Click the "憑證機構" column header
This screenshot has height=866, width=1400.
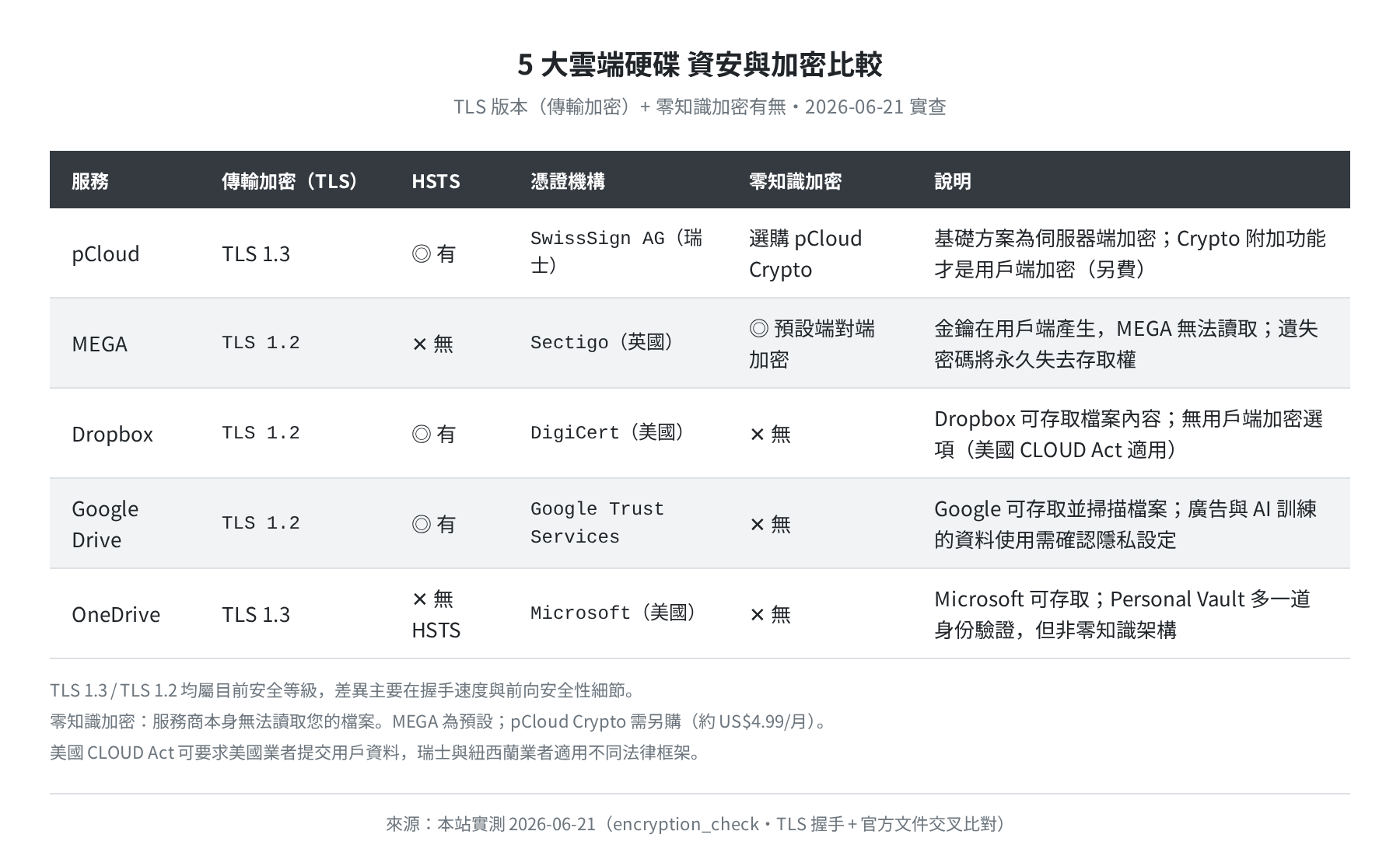(x=568, y=181)
